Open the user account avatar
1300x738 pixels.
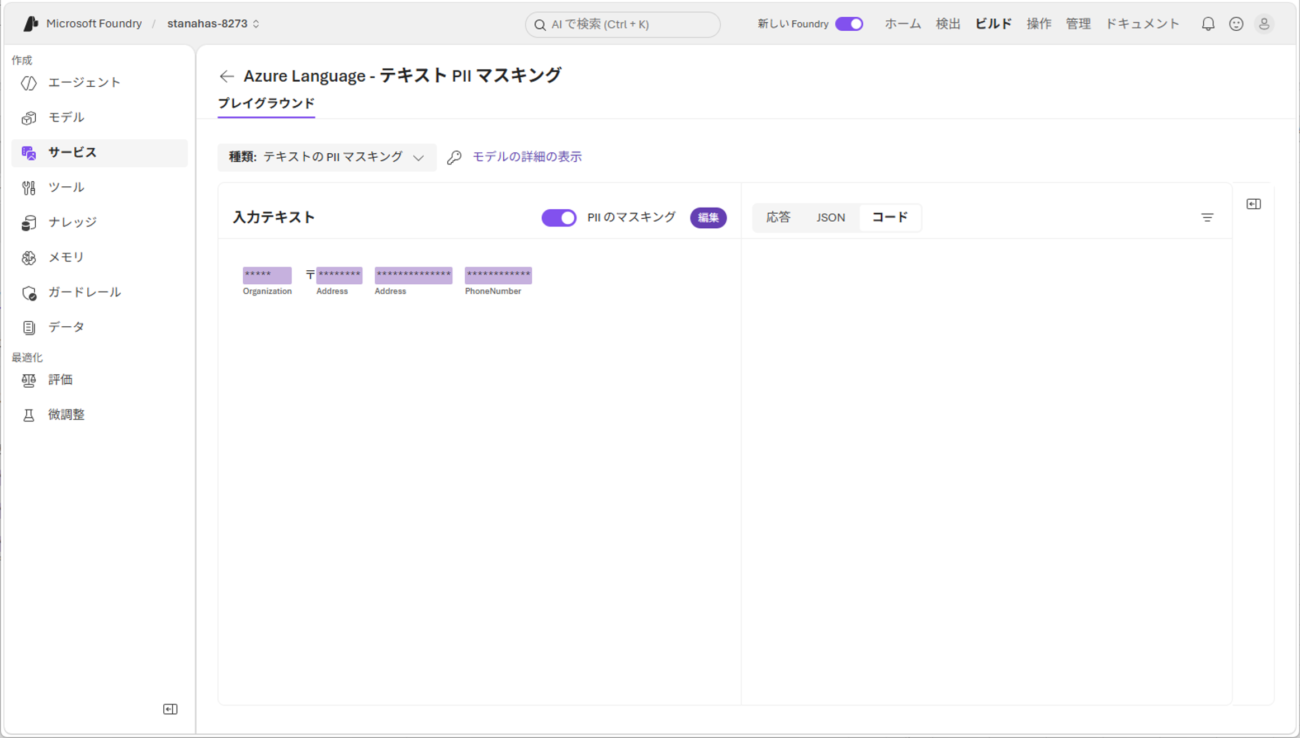click(x=1264, y=24)
